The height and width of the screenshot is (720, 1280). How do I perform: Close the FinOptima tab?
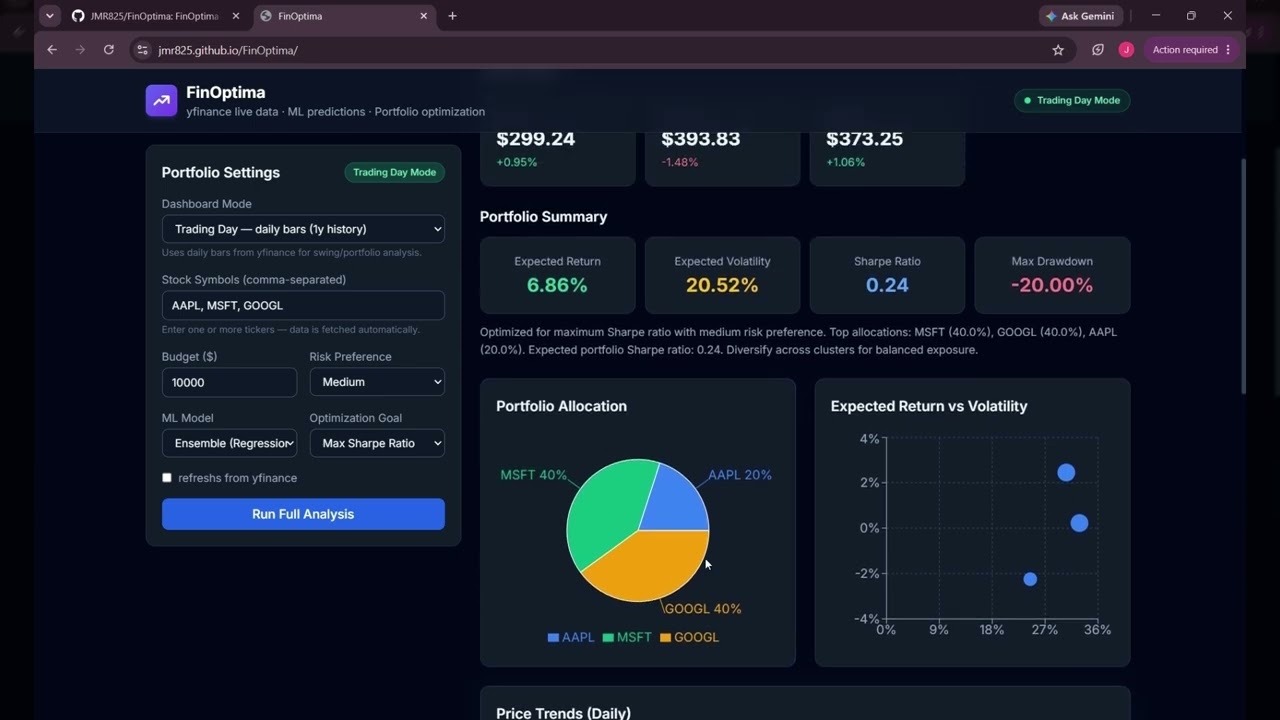(423, 16)
